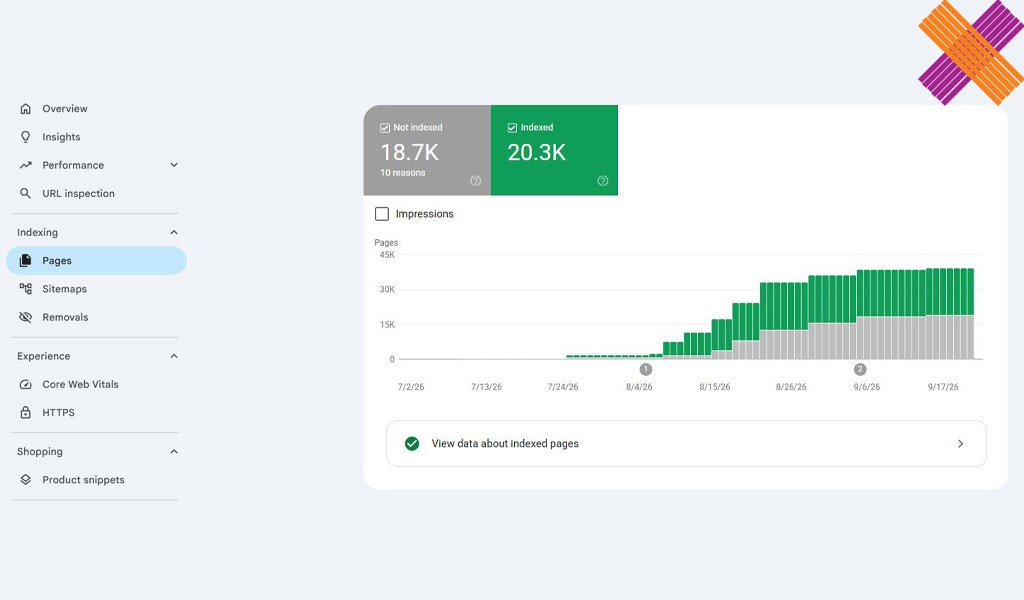
Task: Click the Removals crossed-eye icon
Action: click(25, 317)
